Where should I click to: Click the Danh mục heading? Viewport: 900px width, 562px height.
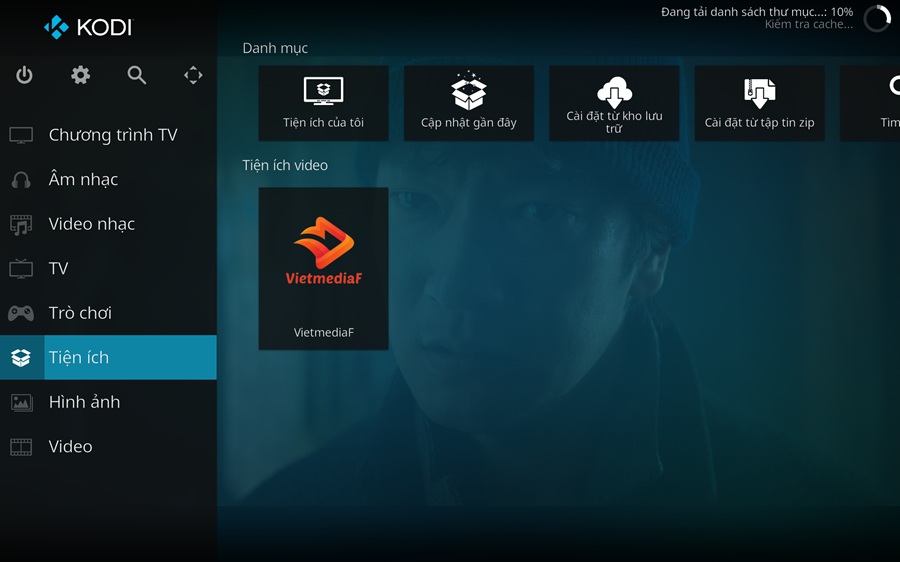275,48
